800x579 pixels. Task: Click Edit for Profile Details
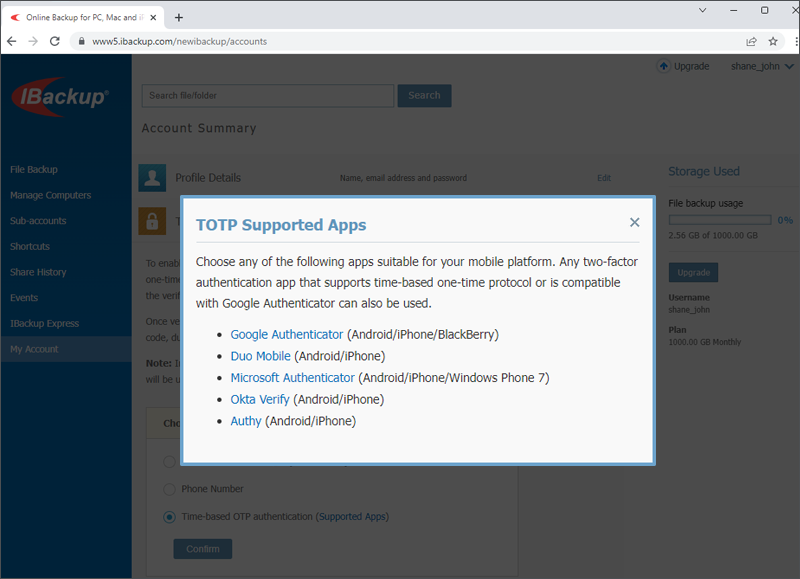pos(604,178)
